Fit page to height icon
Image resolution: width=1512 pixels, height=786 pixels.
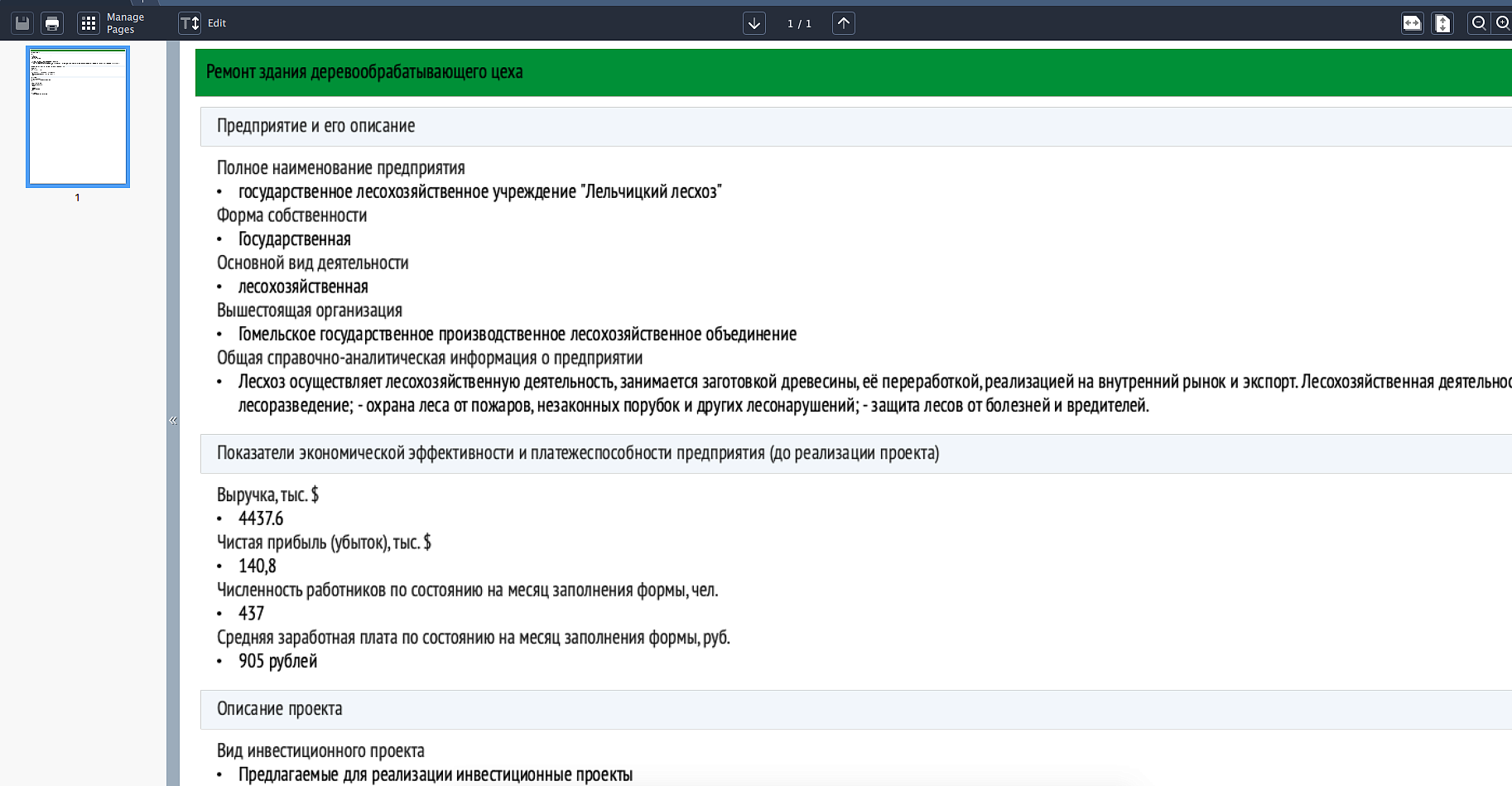[1442, 23]
